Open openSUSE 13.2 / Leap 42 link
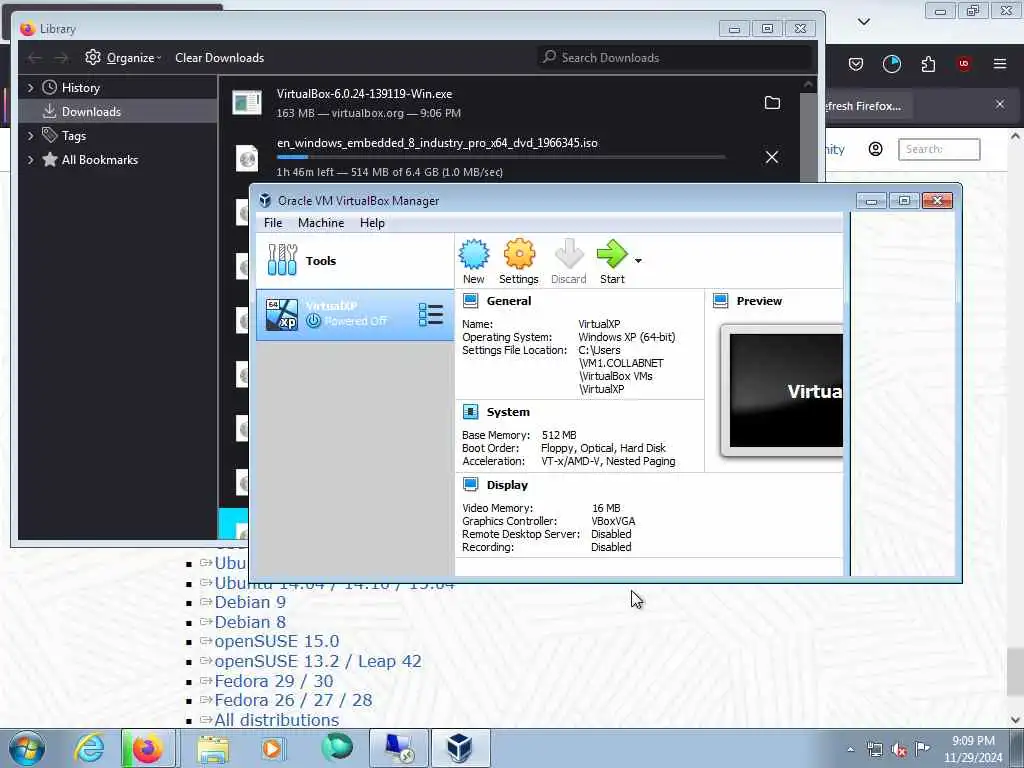 tap(318, 661)
